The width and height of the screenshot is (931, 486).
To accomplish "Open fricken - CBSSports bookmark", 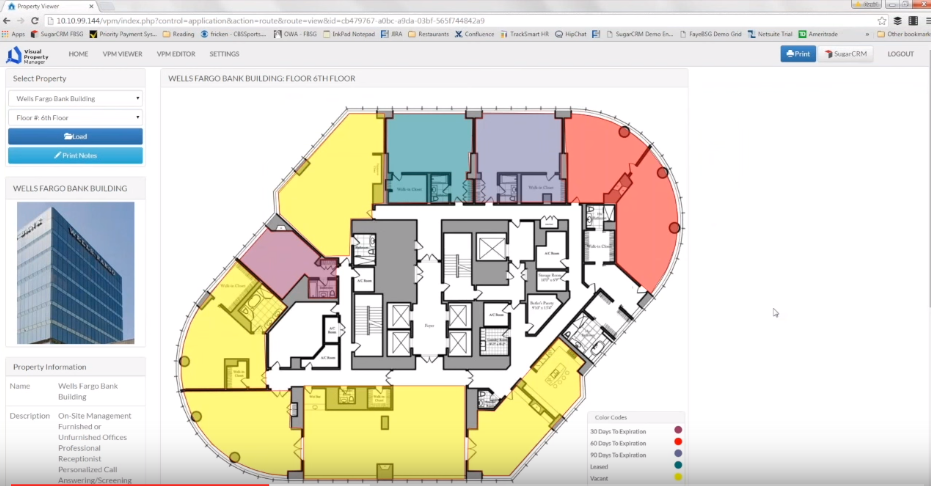I will click(233, 34).
